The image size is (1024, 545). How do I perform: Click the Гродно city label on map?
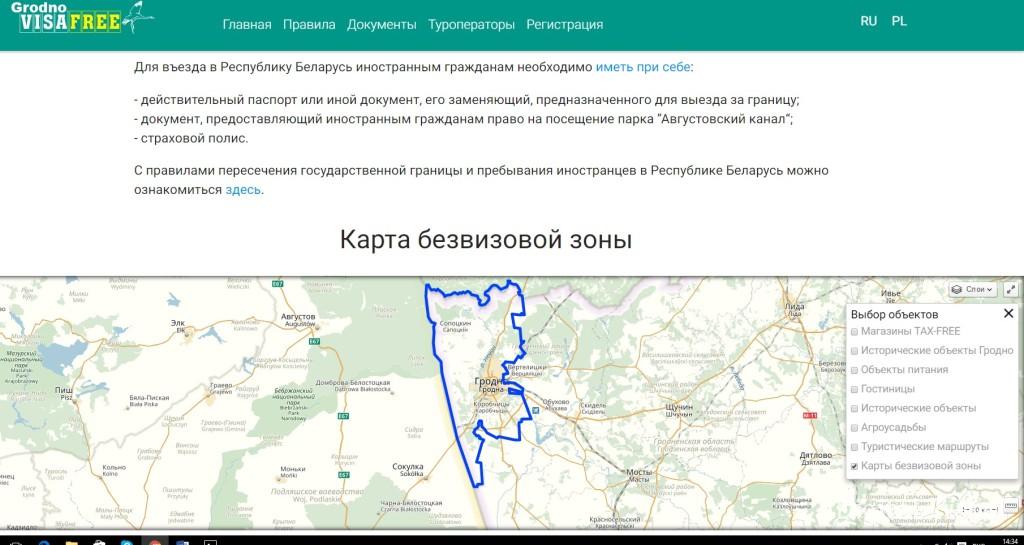(x=488, y=382)
